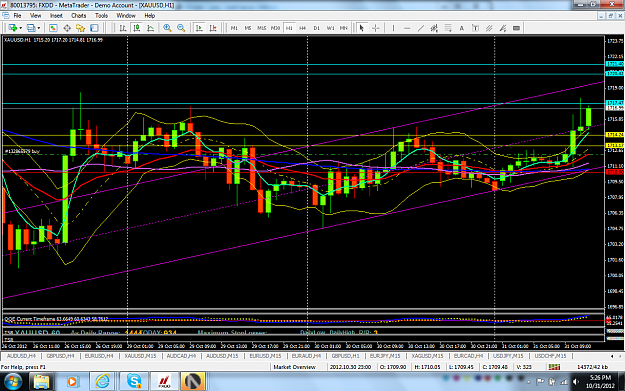Screen dimensions: 625x391
Task: Open the system tray volume control
Action: pos(576,381)
